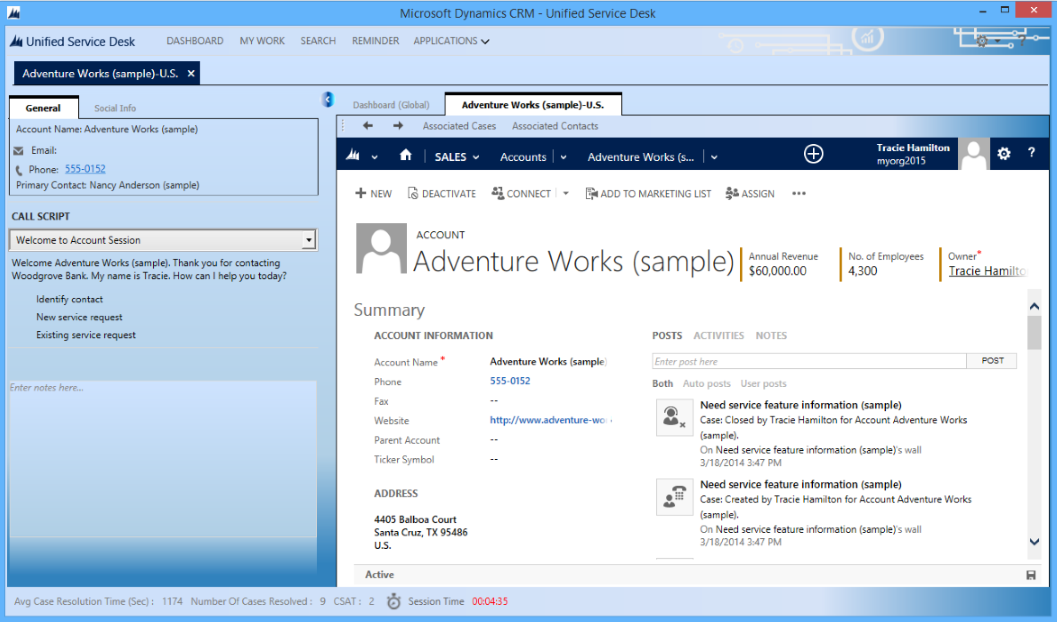Click the Help question mark icon

(1031, 153)
